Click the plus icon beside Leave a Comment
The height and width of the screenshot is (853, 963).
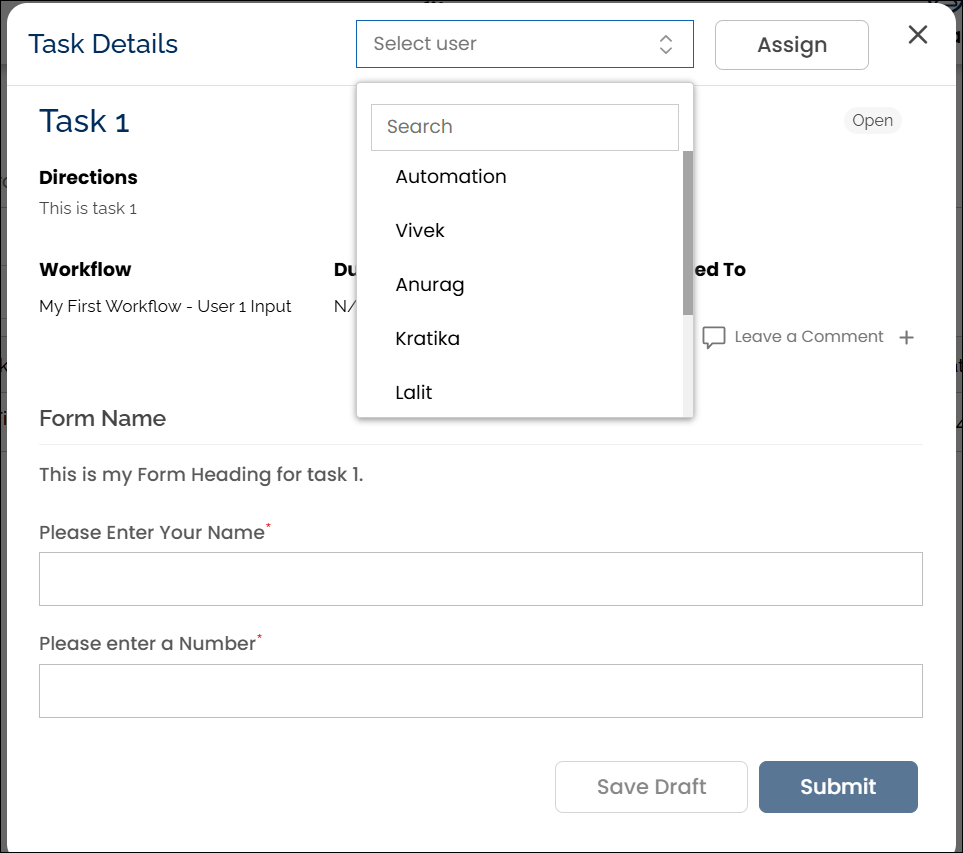pos(906,338)
